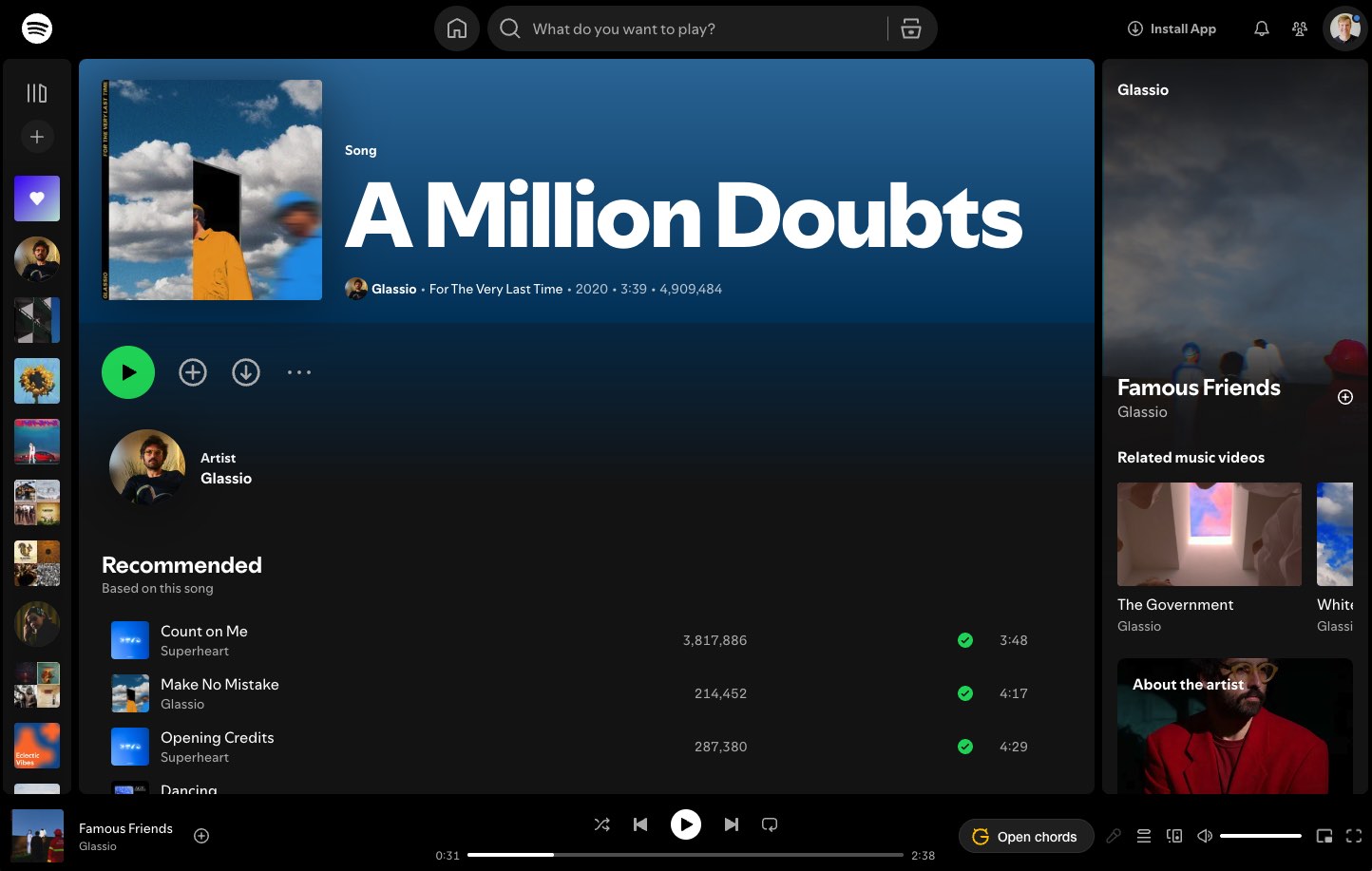Open the user profile avatar

[x=1344, y=28]
